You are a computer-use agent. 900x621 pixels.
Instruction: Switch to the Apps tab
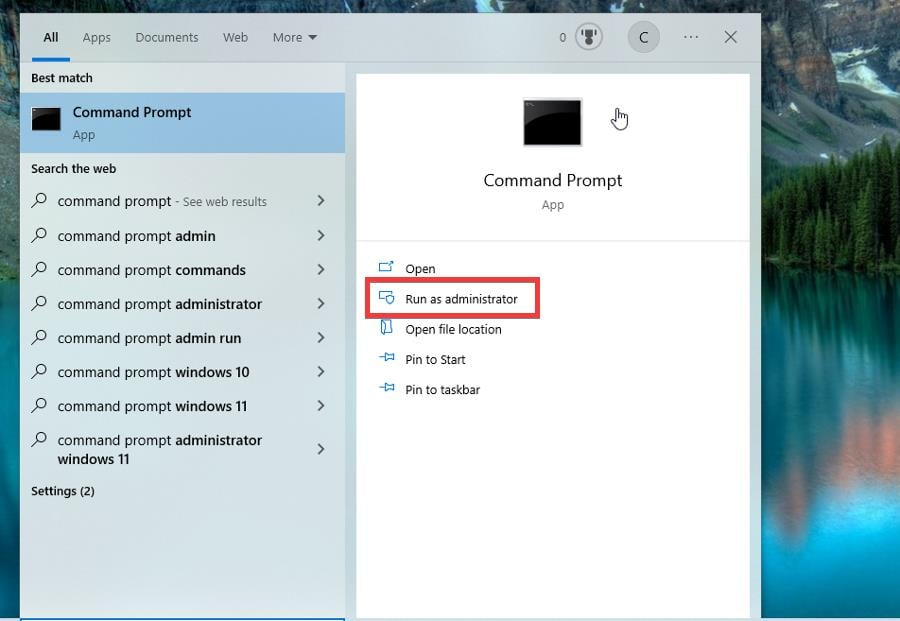coord(96,38)
